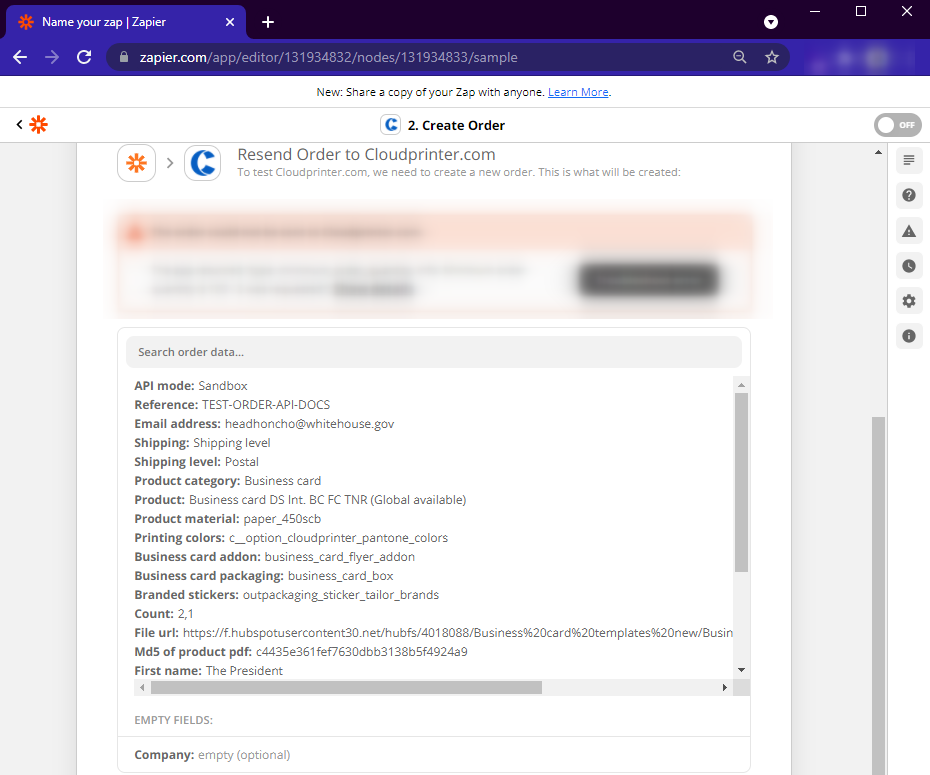Click the horizontal scroll left arrow
The image size is (930, 775).
pos(142,687)
